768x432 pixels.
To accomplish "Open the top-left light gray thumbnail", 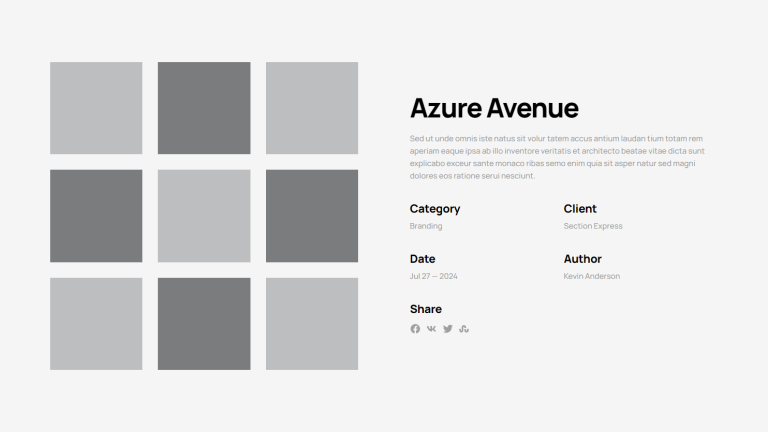I will pos(96,108).
